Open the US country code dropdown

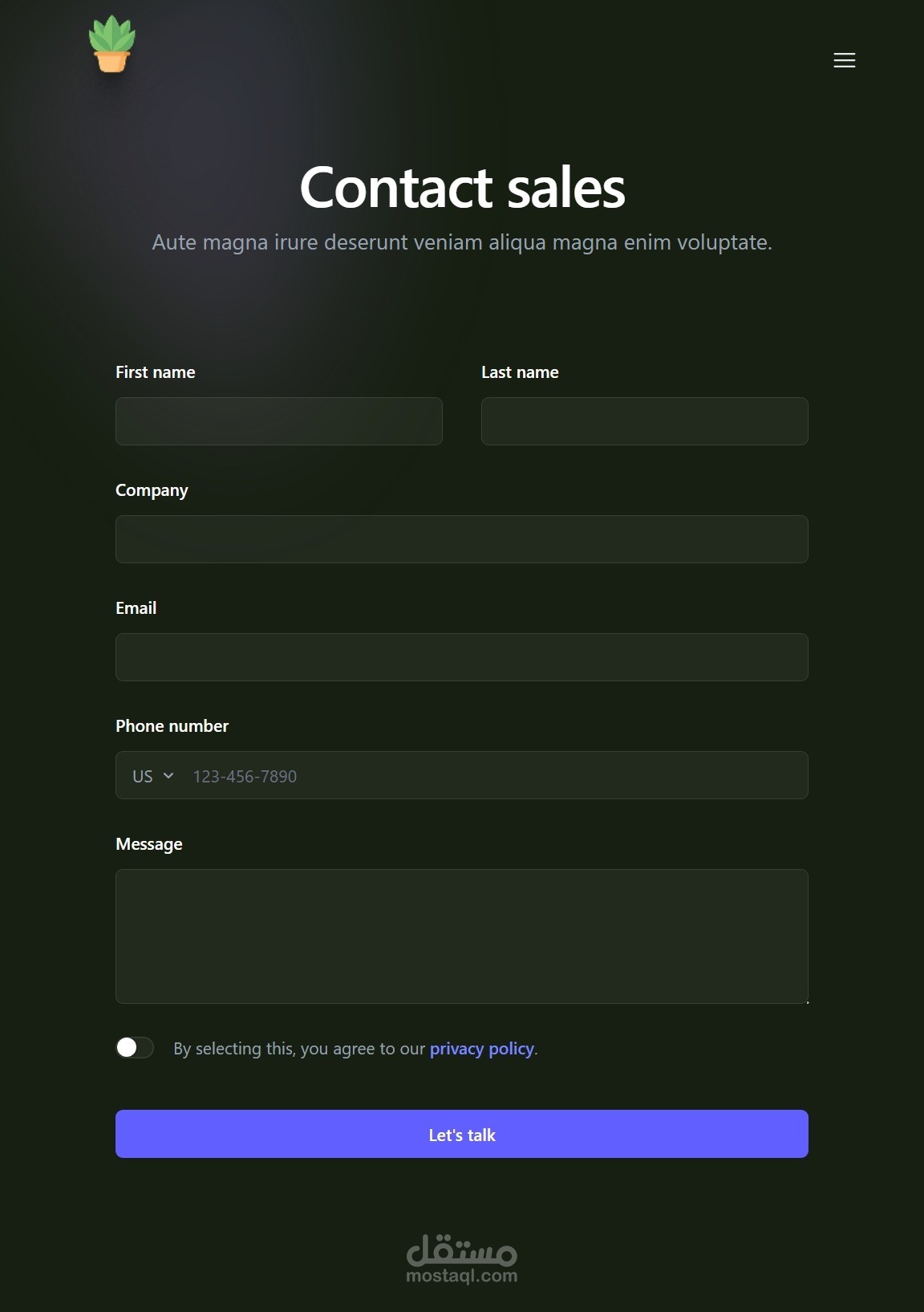click(x=153, y=776)
